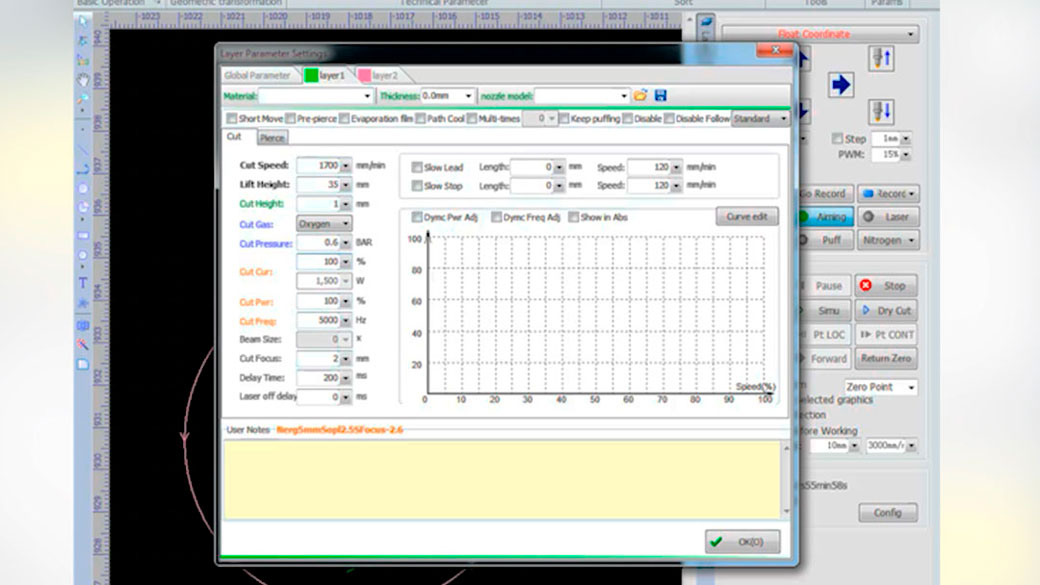
Task: Click the nozzle lower icon
Action: pos(880,109)
